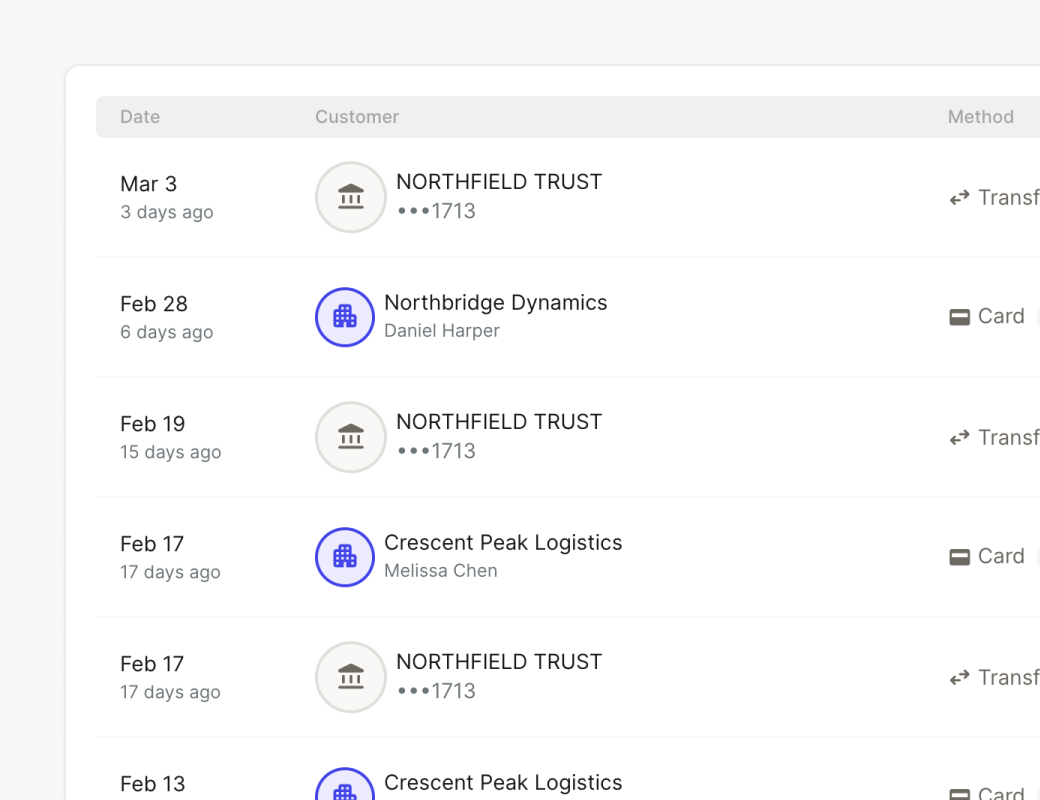
Task: Open the NORTHFIELD TRUST name in the Mar 3 row
Action: [499, 182]
